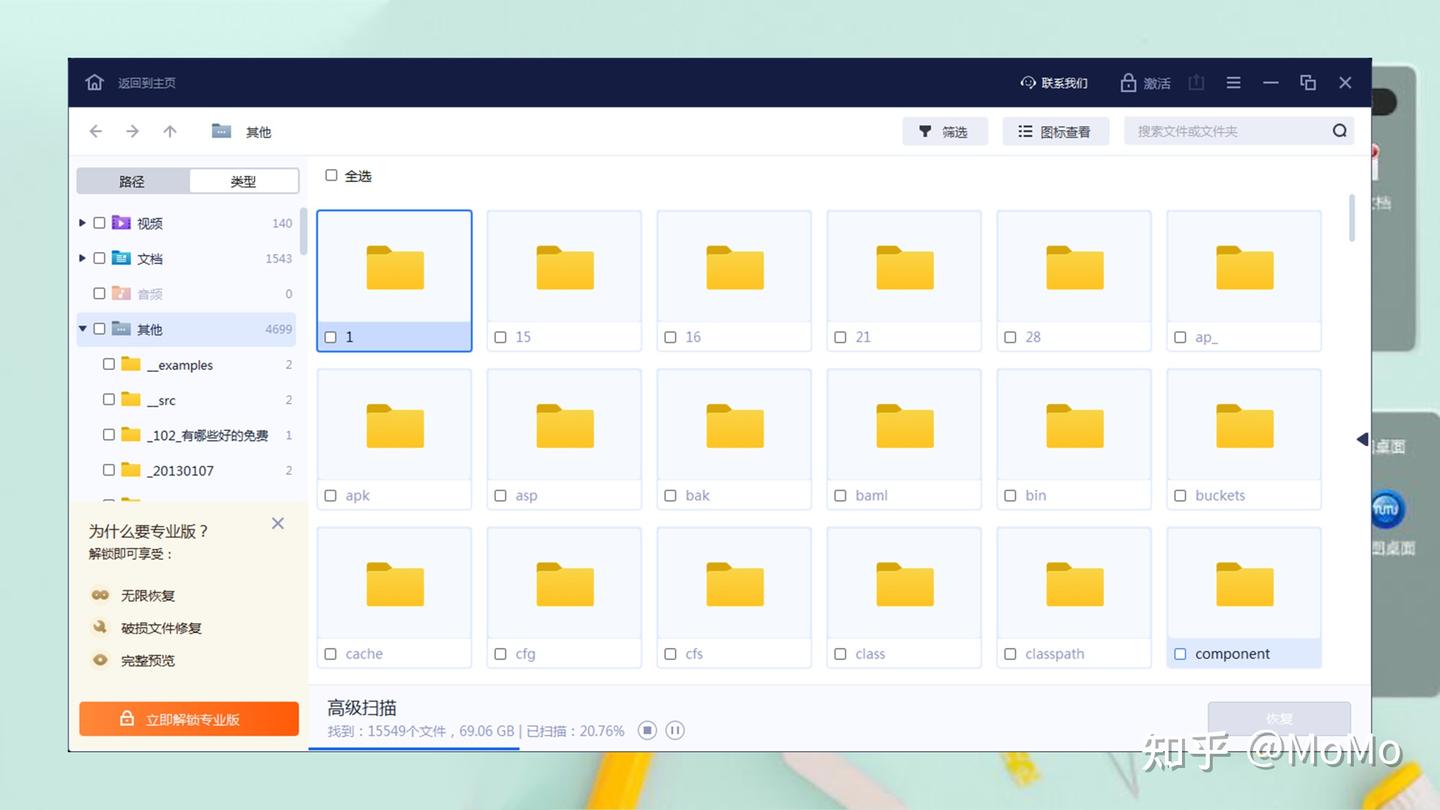Check the 其他 category checkbox
This screenshot has height=810, width=1440.
pos(99,328)
